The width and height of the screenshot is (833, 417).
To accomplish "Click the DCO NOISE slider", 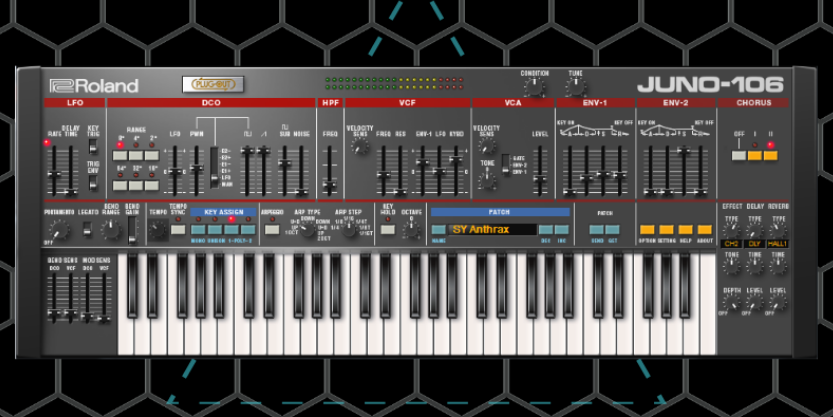I will coord(302,170).
